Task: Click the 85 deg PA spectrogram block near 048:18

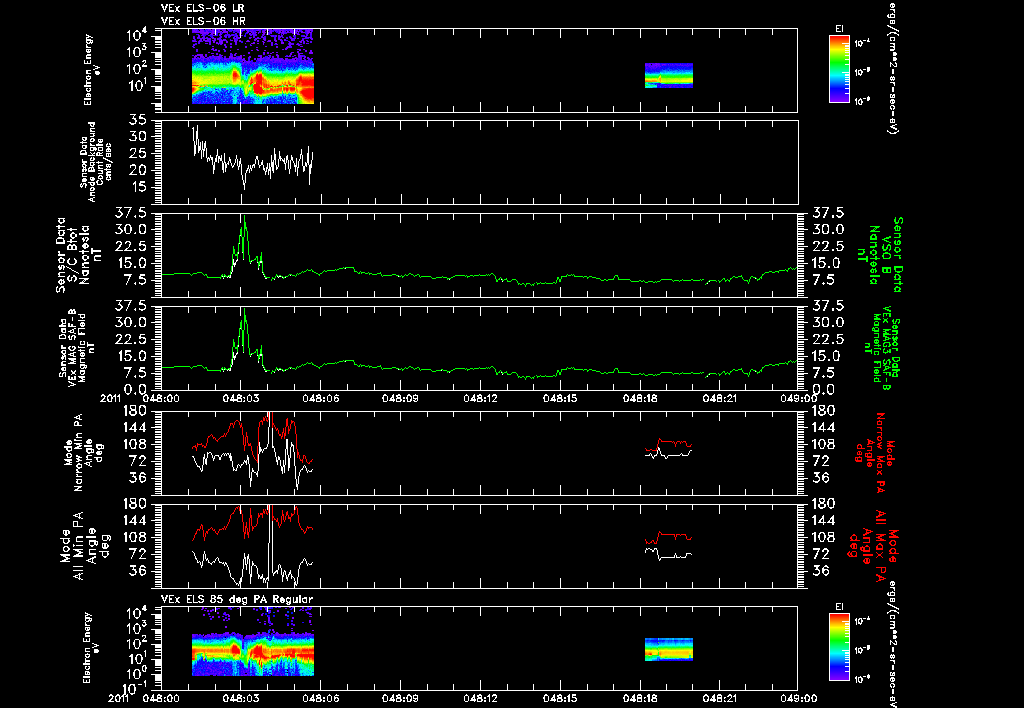Action: [669, 649]
